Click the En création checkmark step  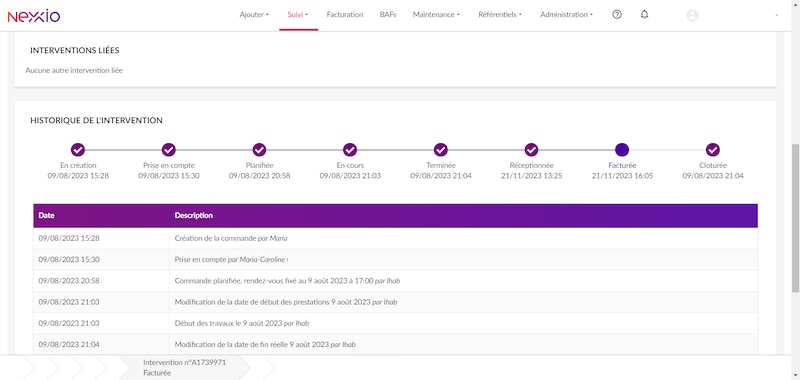78,150
